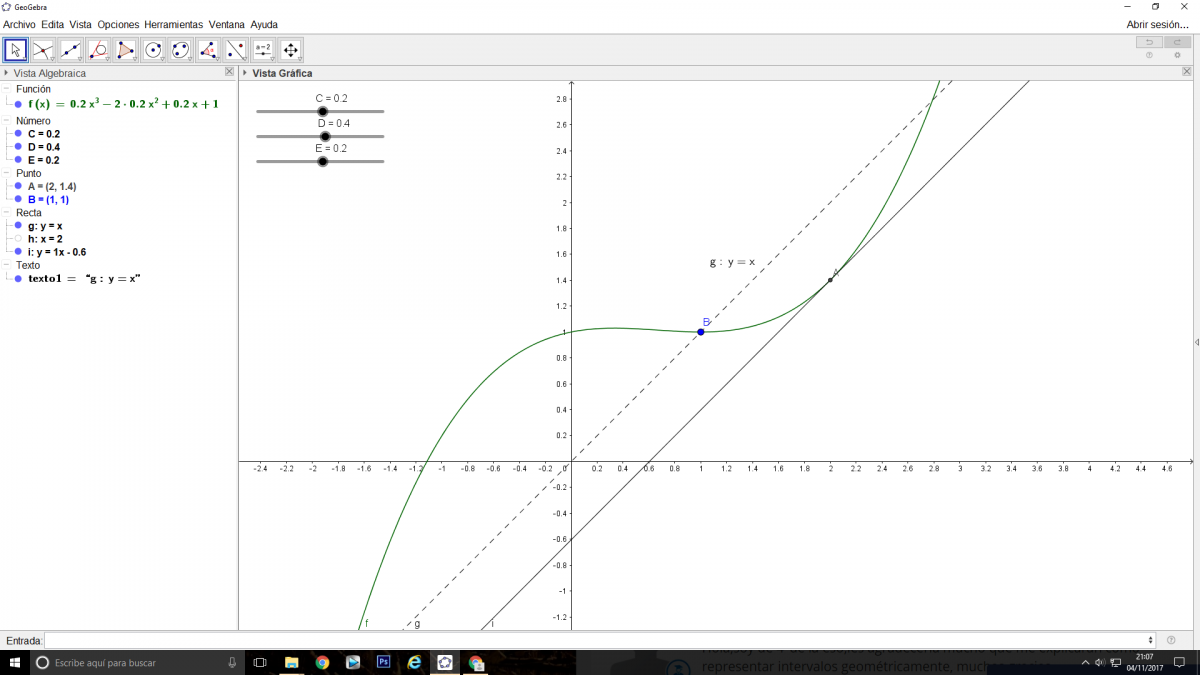Choose the Intersect point tool

[43, 49]
